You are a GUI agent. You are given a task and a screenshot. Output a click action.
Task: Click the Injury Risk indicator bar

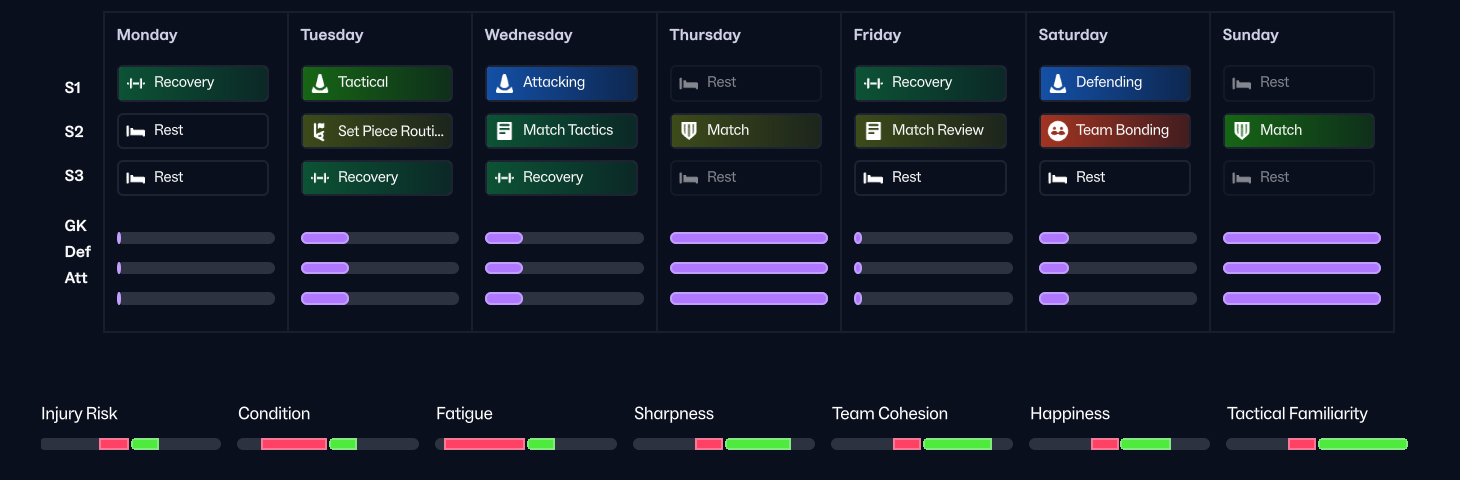(130, 444)
